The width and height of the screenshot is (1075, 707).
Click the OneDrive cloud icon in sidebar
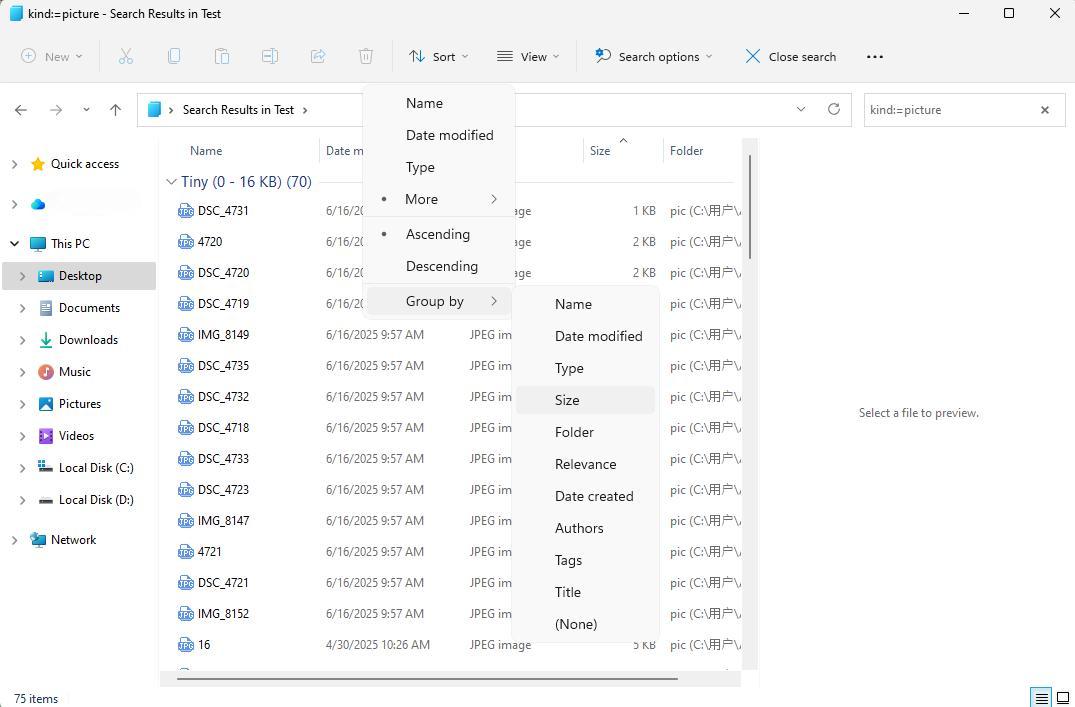(38, 204)
